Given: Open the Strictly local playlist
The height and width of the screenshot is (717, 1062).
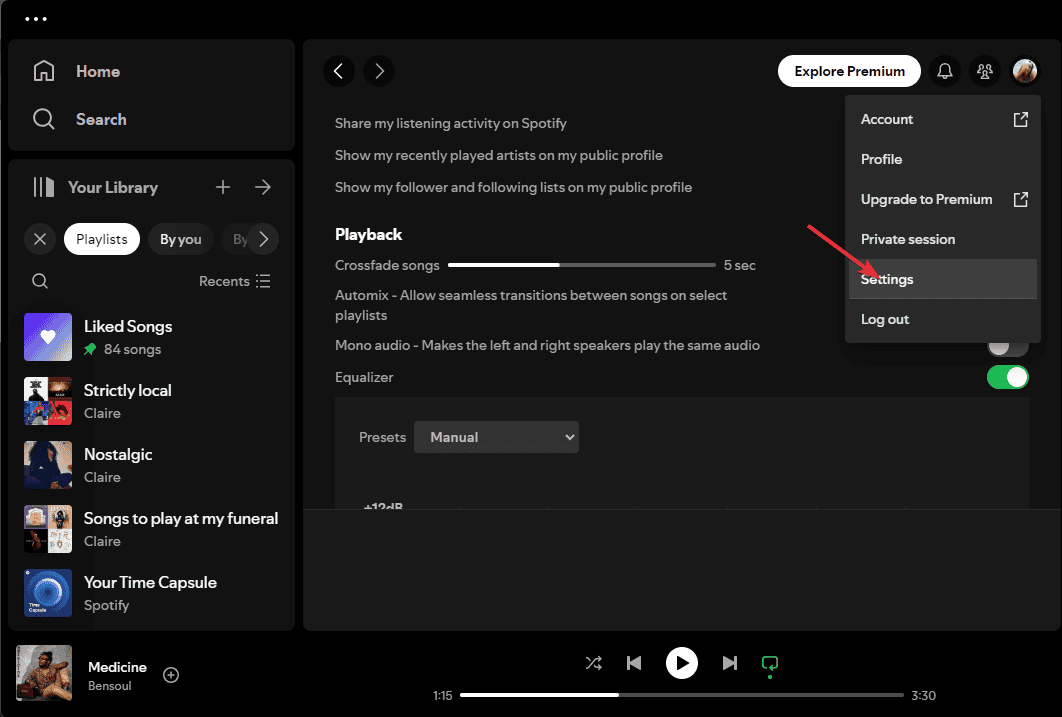Looking at the screenshot, I should pyautogui.click(x=152, y=401).
